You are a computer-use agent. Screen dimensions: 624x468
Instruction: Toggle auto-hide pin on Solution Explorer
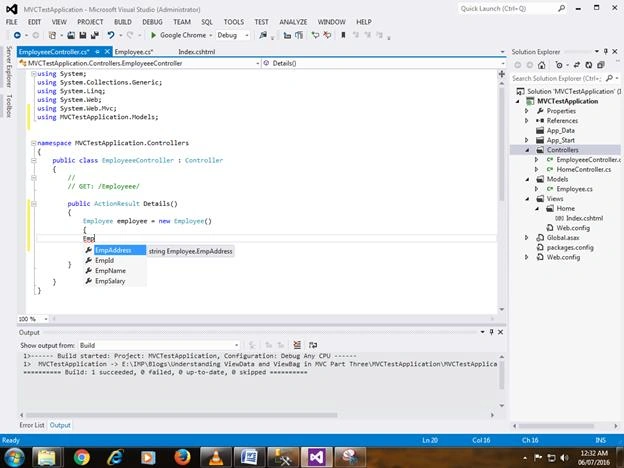click(606, 52)
